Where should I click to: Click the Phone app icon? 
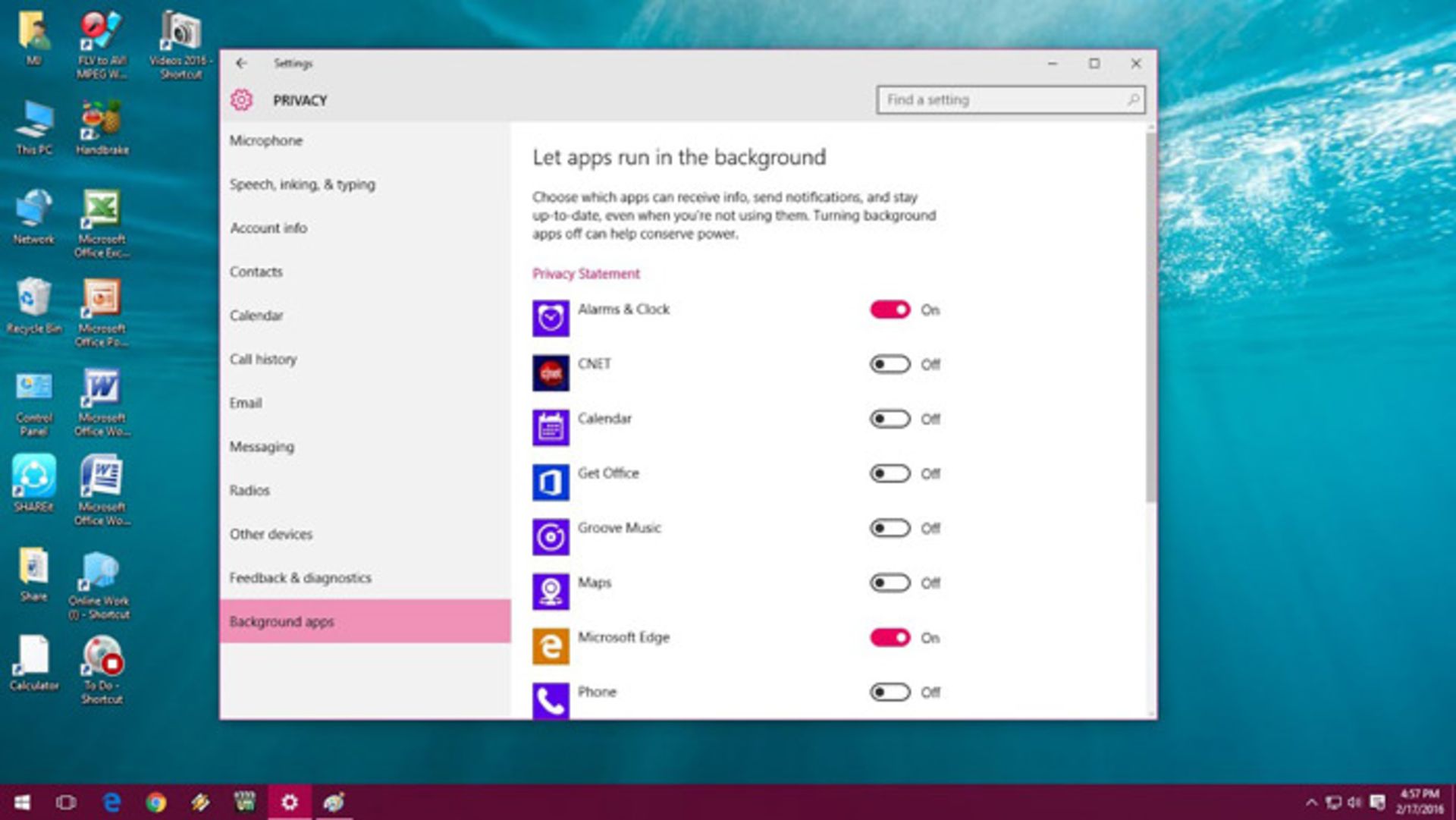551,700
